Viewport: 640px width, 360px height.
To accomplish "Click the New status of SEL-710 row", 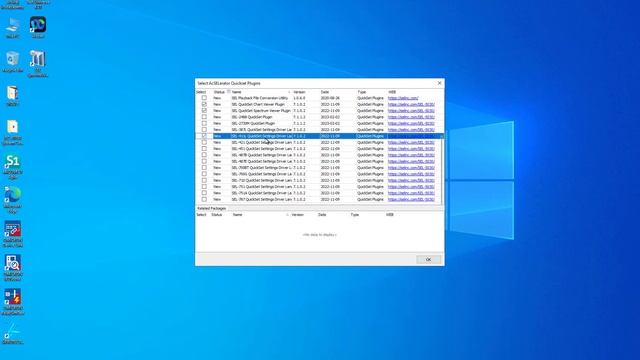I will pyautogui.click(x=217, y=180).
